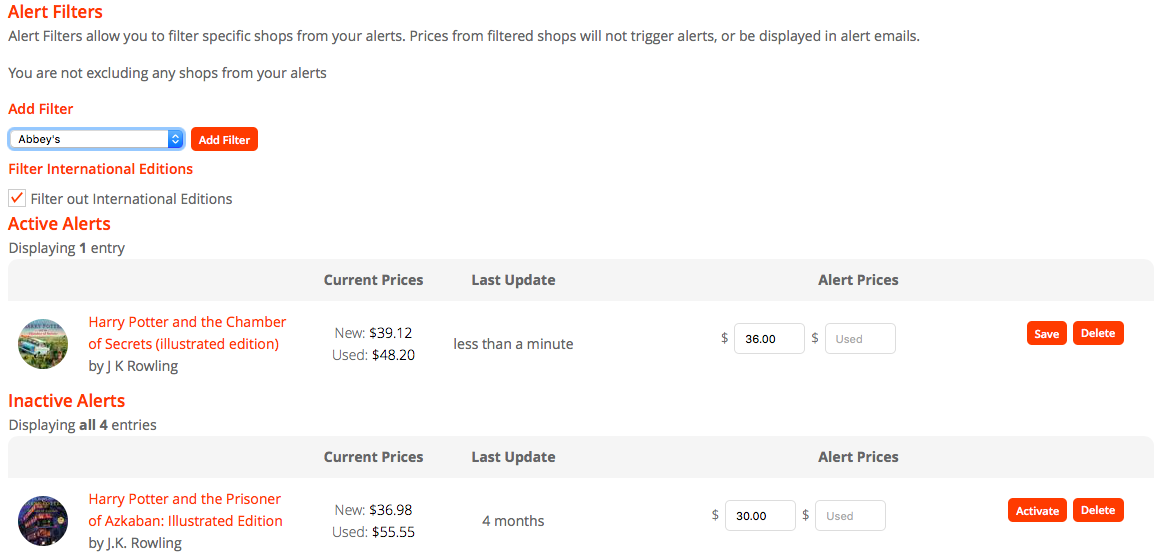Open Prisoner of Azkaban Illustrated Edition link
Viewport: 1161px width, 560px height.
185,510
